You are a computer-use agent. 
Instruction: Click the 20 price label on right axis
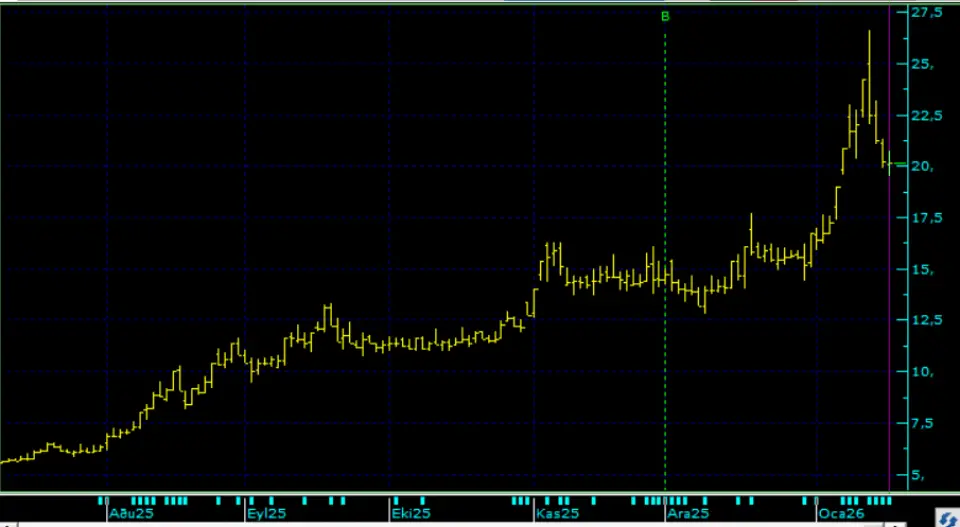[921, 166]
